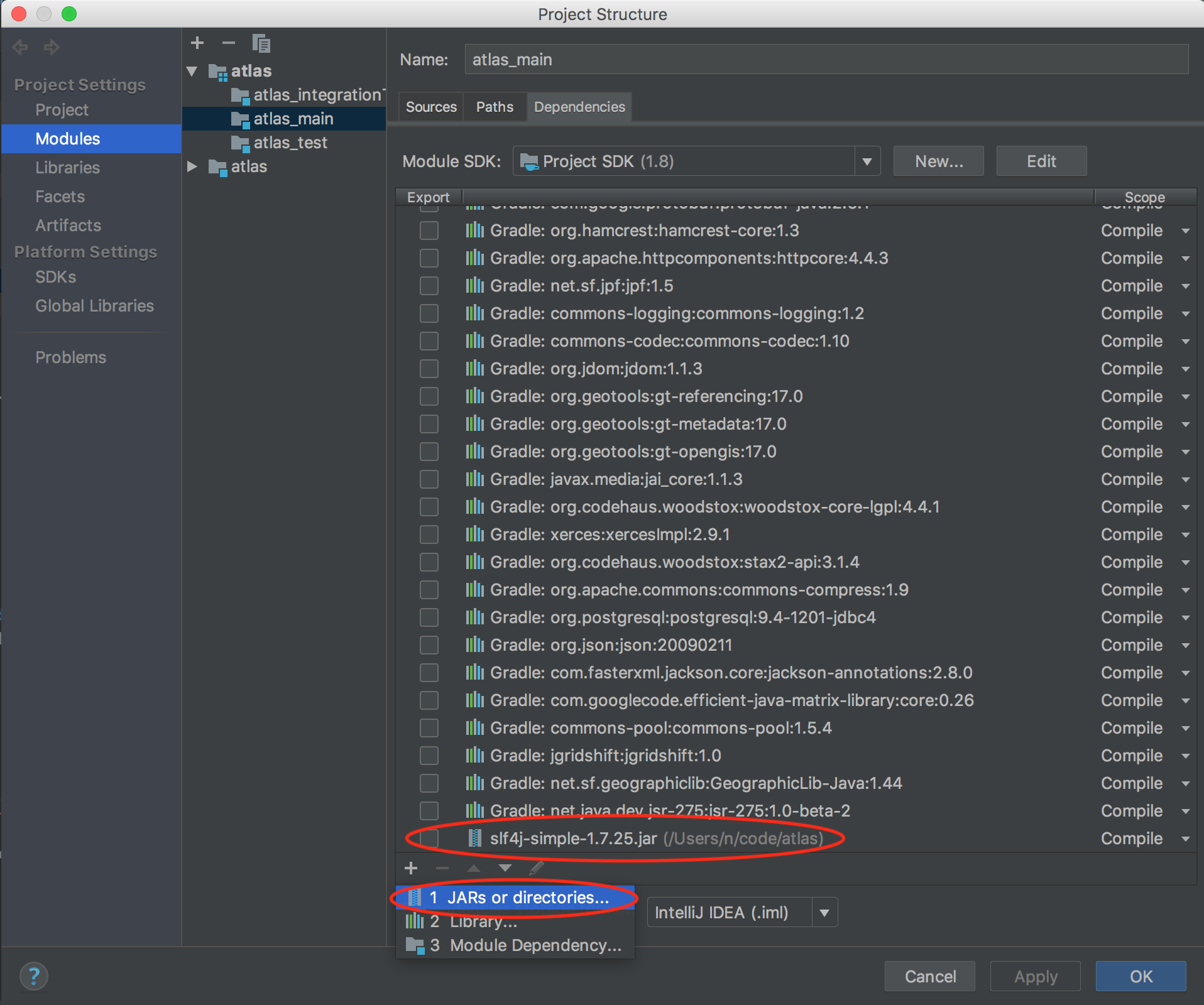Click the forward navigation arrow
The image size is (1204, 1005).
[x=52, y=47]
